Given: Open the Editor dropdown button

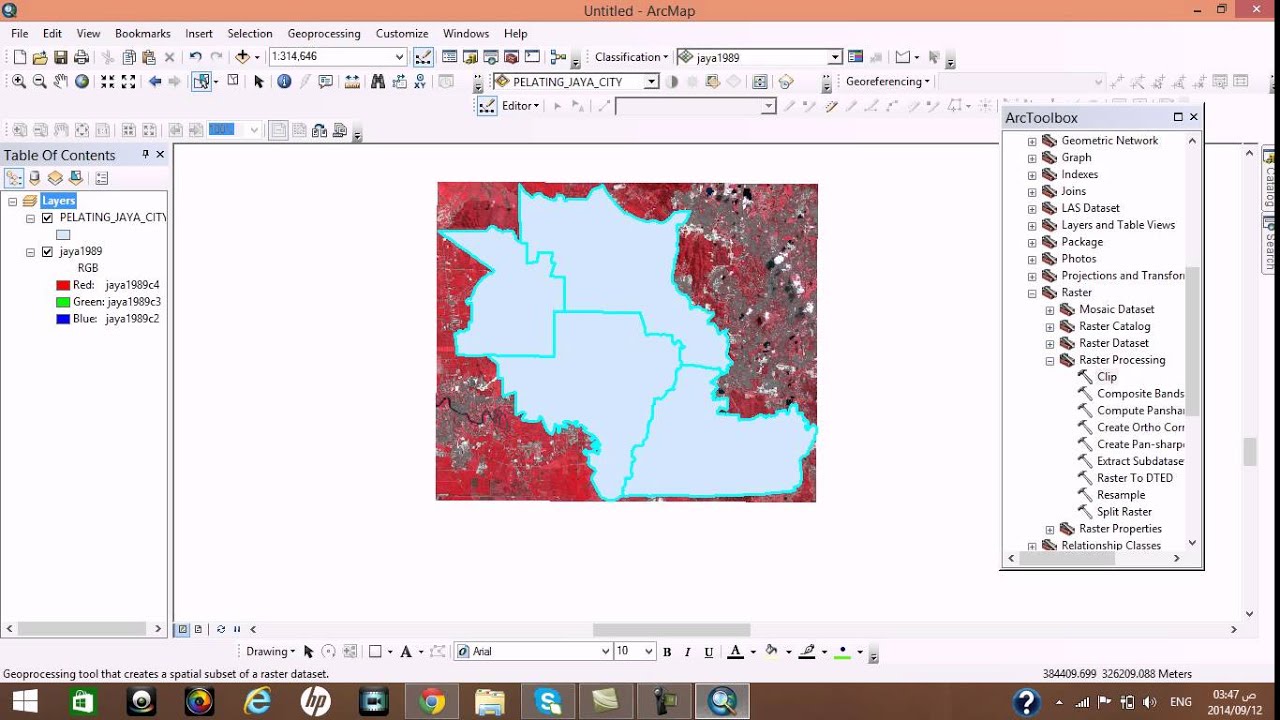Looking at the screenshot, I should pyautogui.click(x=520, y=106).
